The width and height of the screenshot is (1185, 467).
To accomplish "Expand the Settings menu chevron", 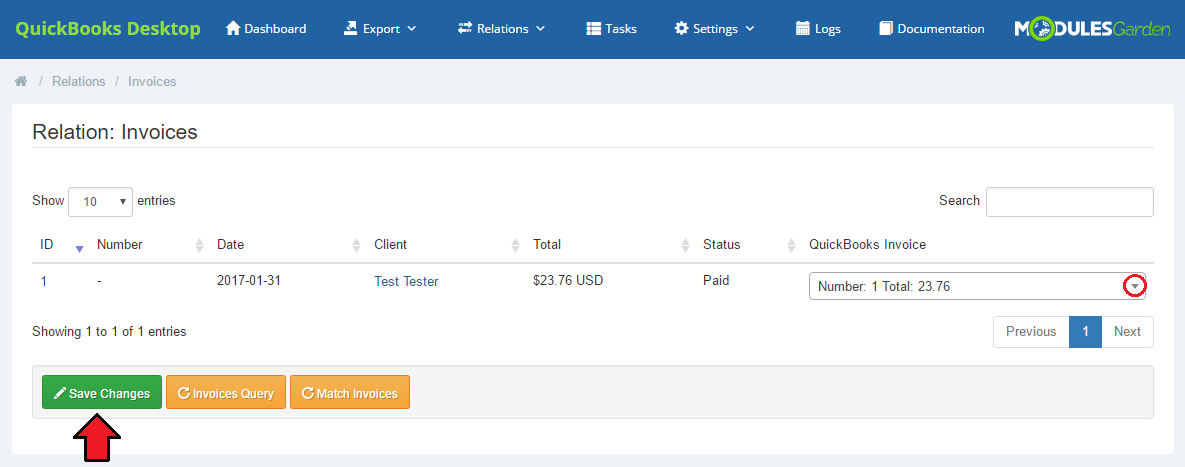I will (x=750, y=29).
